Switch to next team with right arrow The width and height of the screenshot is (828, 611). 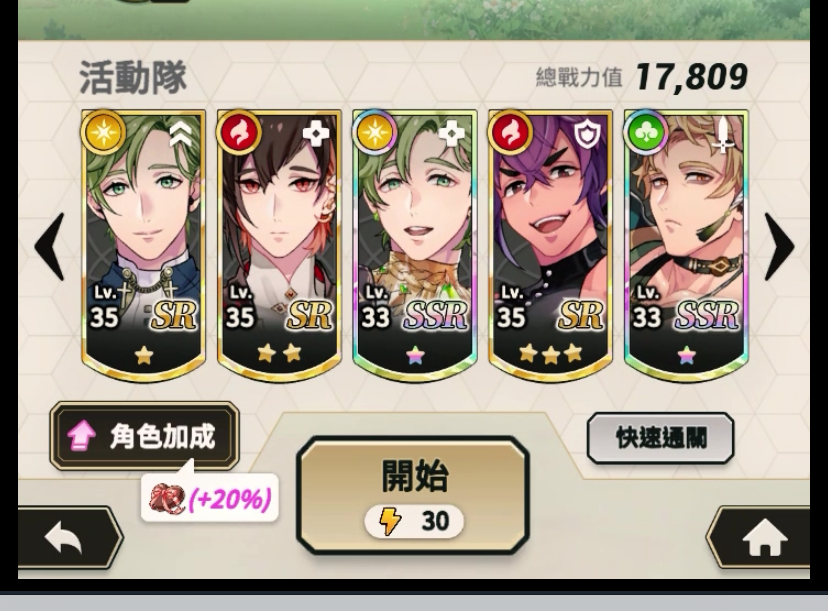click(779, 246)
